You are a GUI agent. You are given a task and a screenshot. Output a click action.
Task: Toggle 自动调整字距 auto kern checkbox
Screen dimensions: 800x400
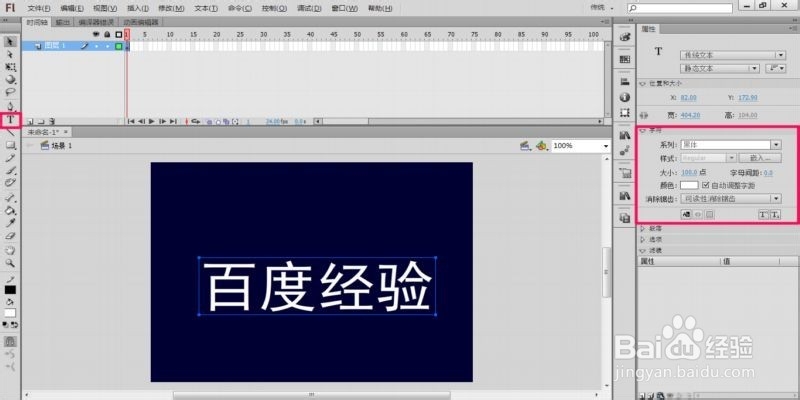click(706, 185)
